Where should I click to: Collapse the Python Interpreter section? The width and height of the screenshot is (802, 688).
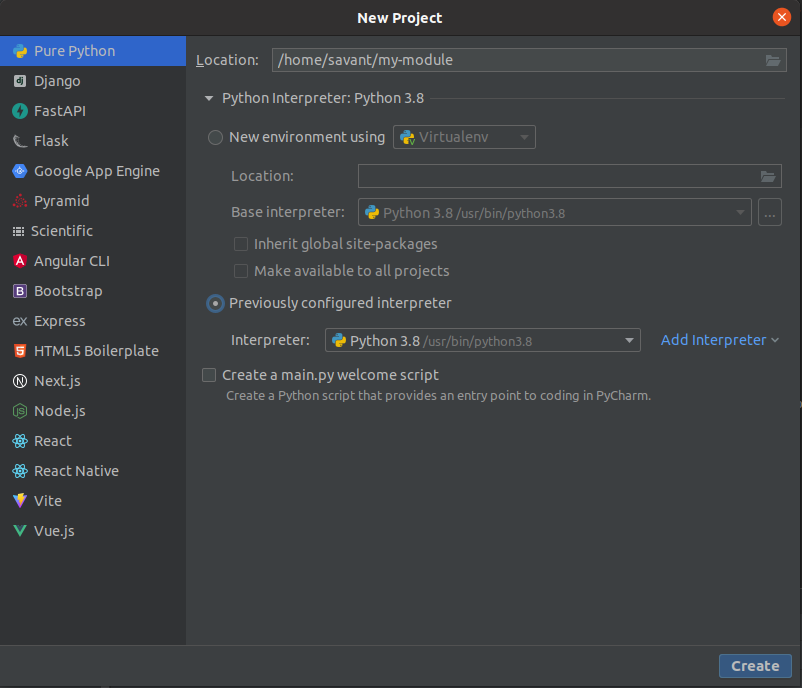209,98
